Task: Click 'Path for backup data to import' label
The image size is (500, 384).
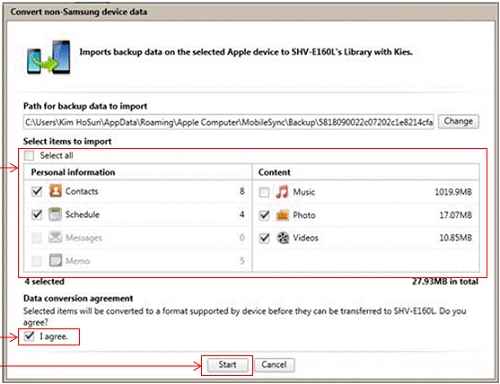Action: [85, 106]
